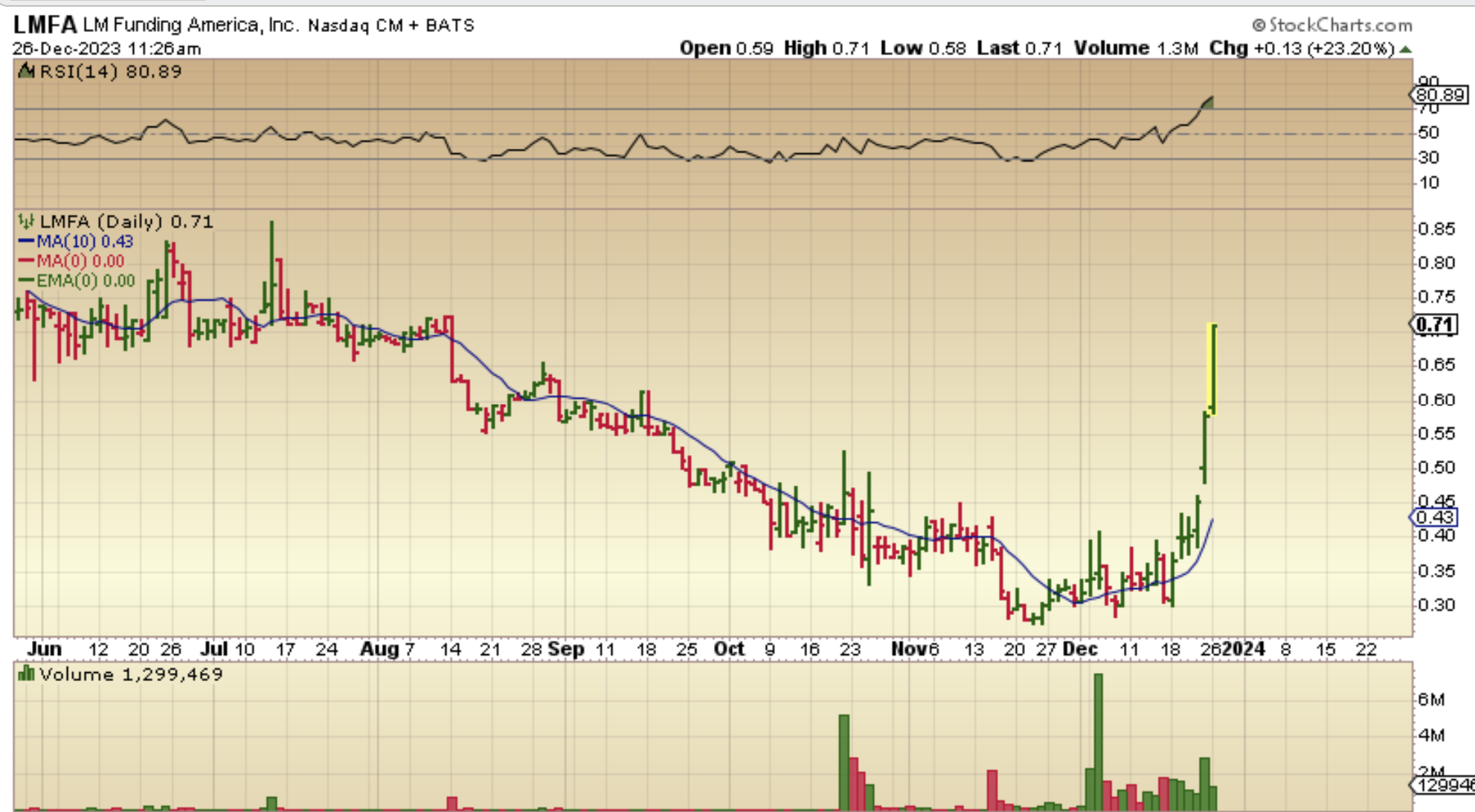This screenshot has height=812, width=1475.
Task: Select the 80.89 RSI value tag
Action: tap(1439, 95)
